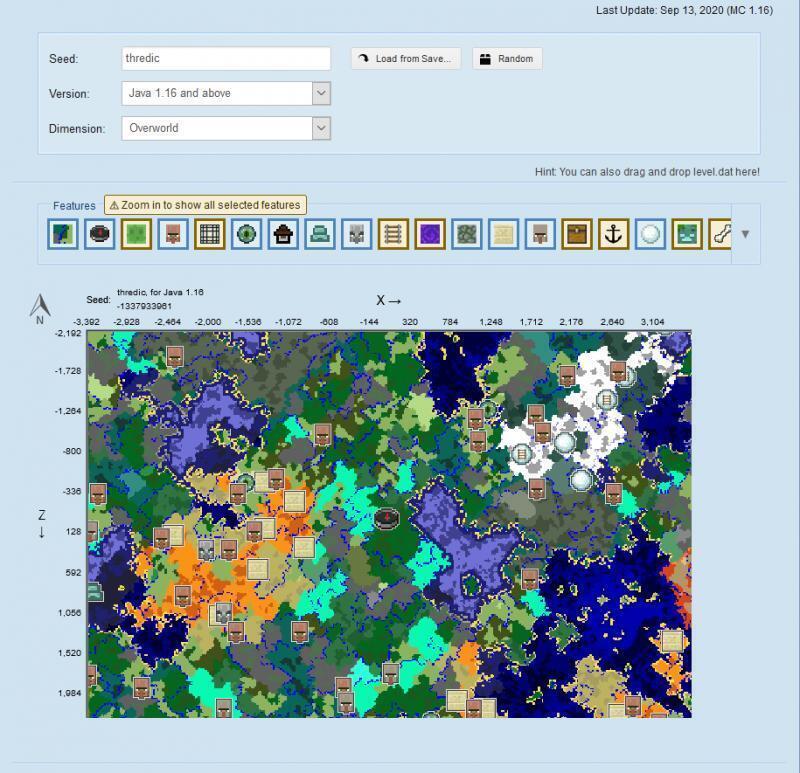Click the ocean monument marker on map's left edge

[94, 592]
